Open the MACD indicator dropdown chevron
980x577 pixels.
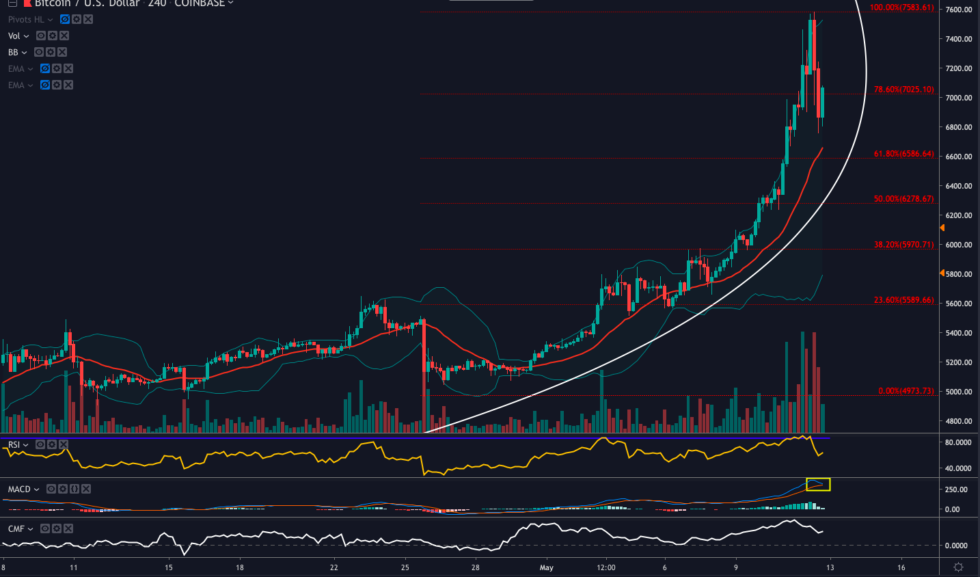point(36,489)
